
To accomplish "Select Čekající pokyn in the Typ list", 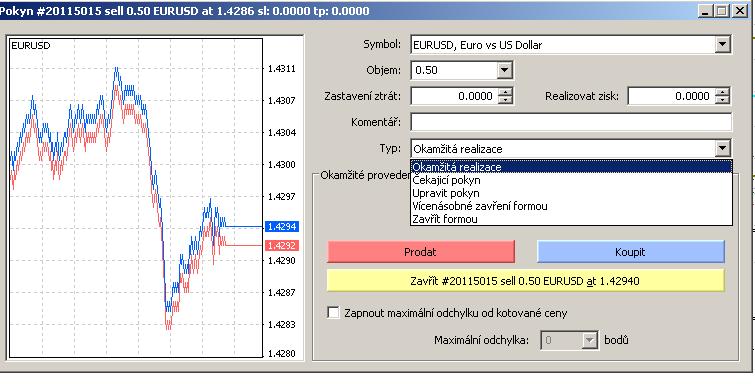I will pos(571,180).
